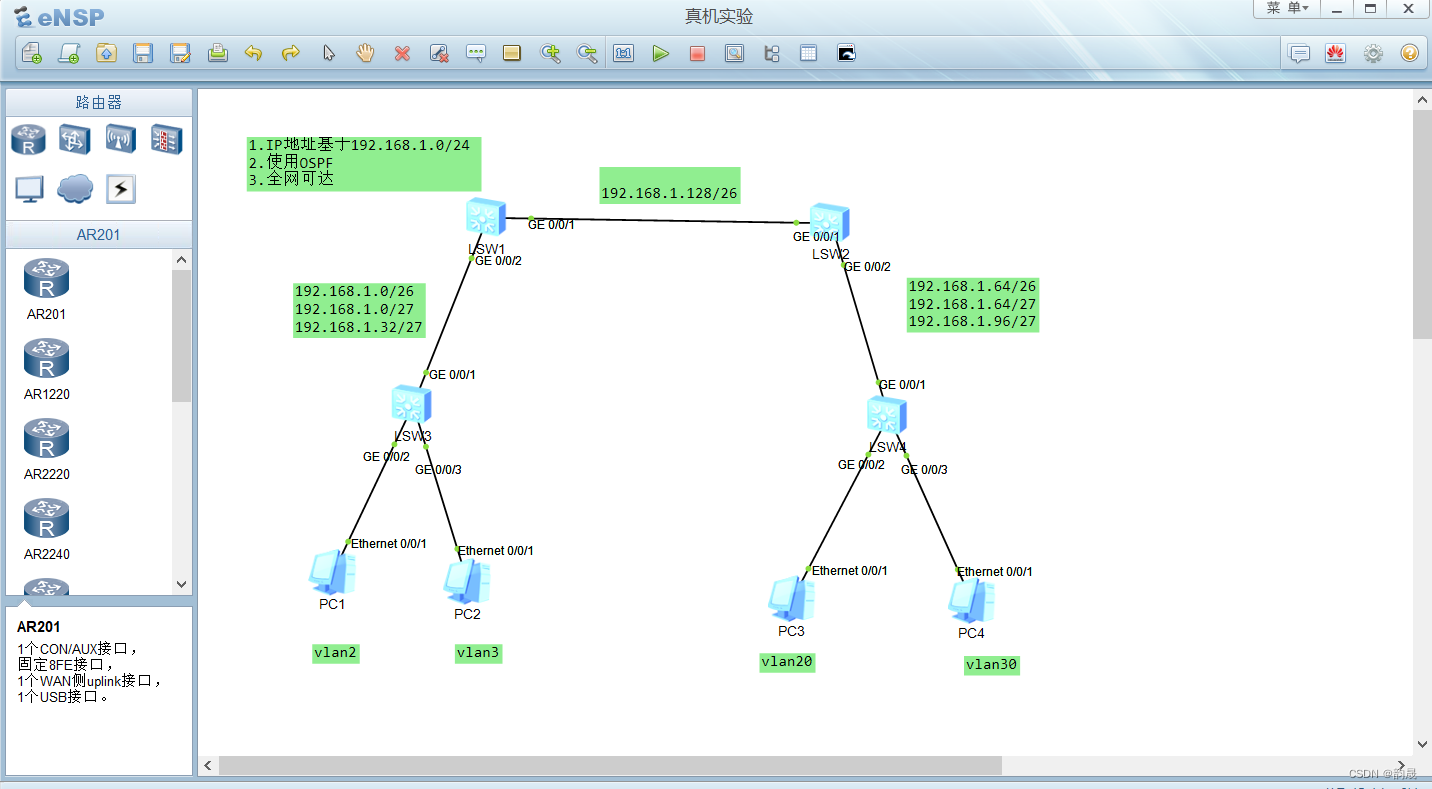
Task: Pick the AR2240 router model
Action: coord(46,520)
